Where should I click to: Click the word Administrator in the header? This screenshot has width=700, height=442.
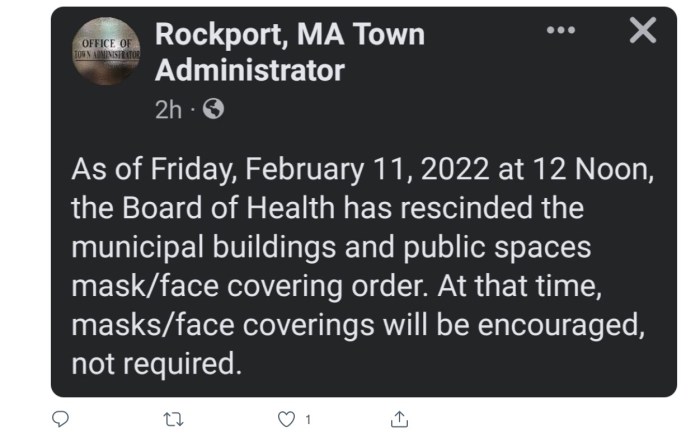(x=250, y=71)
